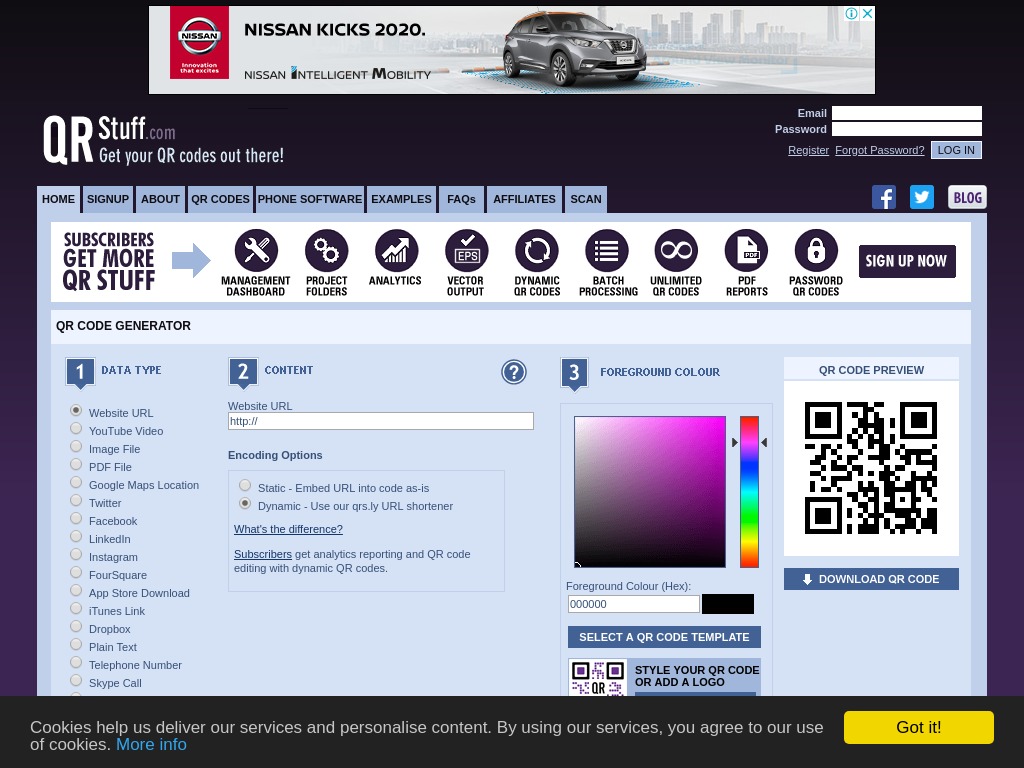This screenshot has height=768, width=1024.
Task: Visit the Blog icon button
Action: click(967, 197)
